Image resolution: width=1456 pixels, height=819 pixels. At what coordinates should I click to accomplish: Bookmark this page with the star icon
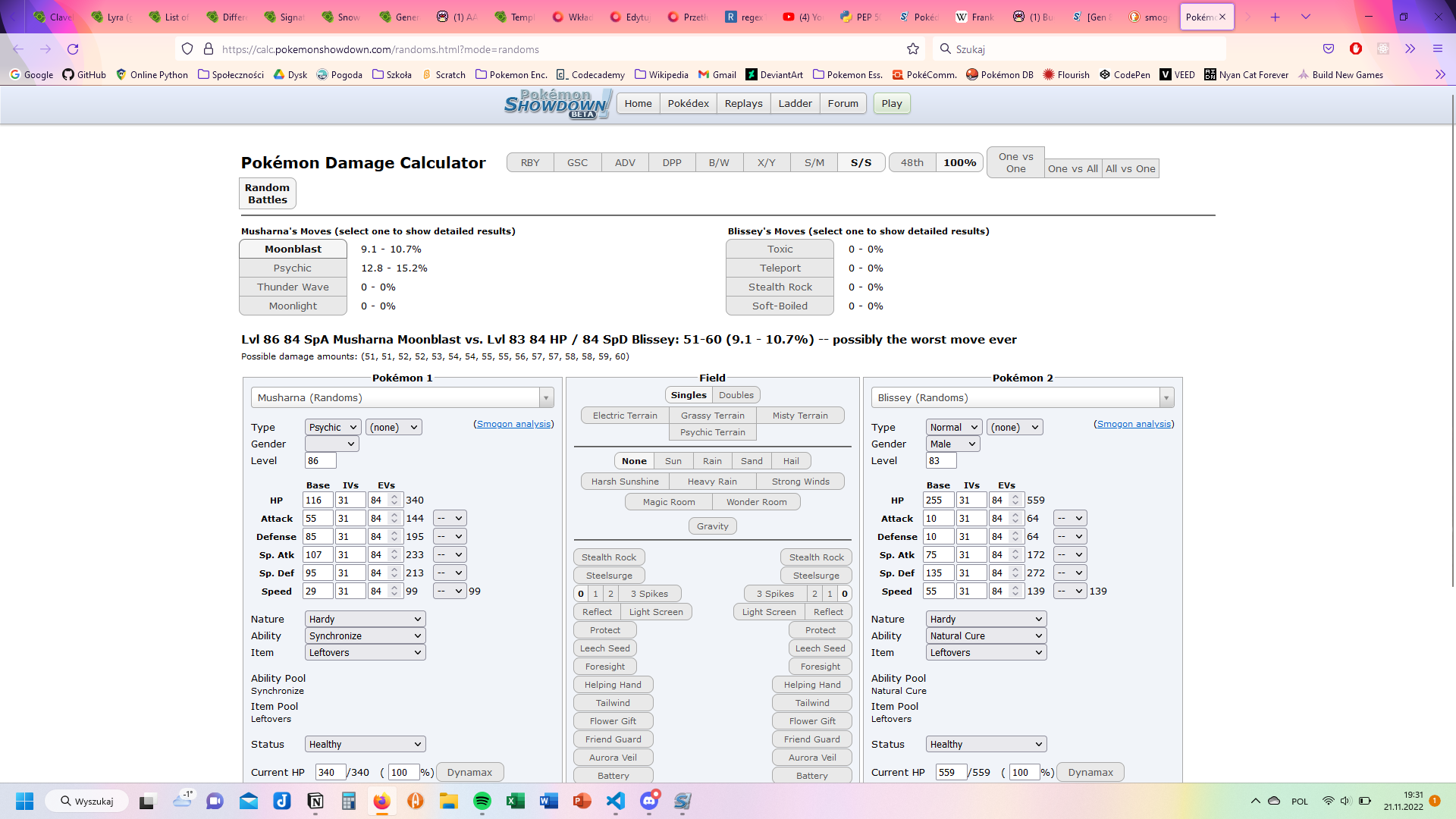point(913,49)
